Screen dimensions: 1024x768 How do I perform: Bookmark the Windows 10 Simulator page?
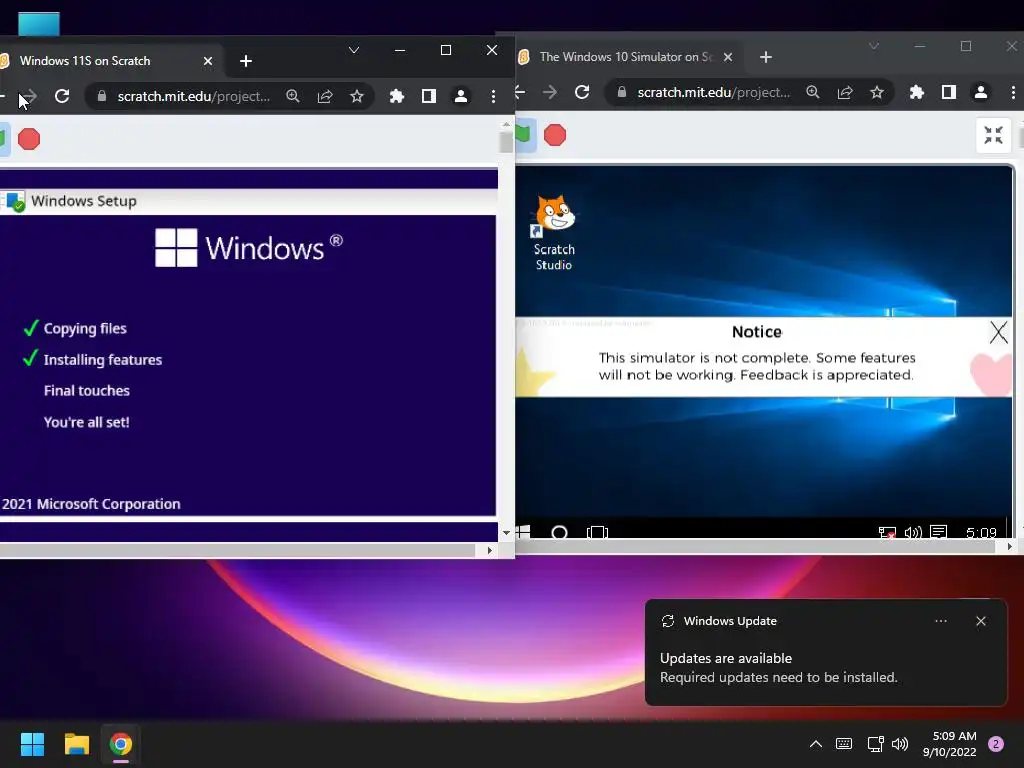click(x=876, y=92)
